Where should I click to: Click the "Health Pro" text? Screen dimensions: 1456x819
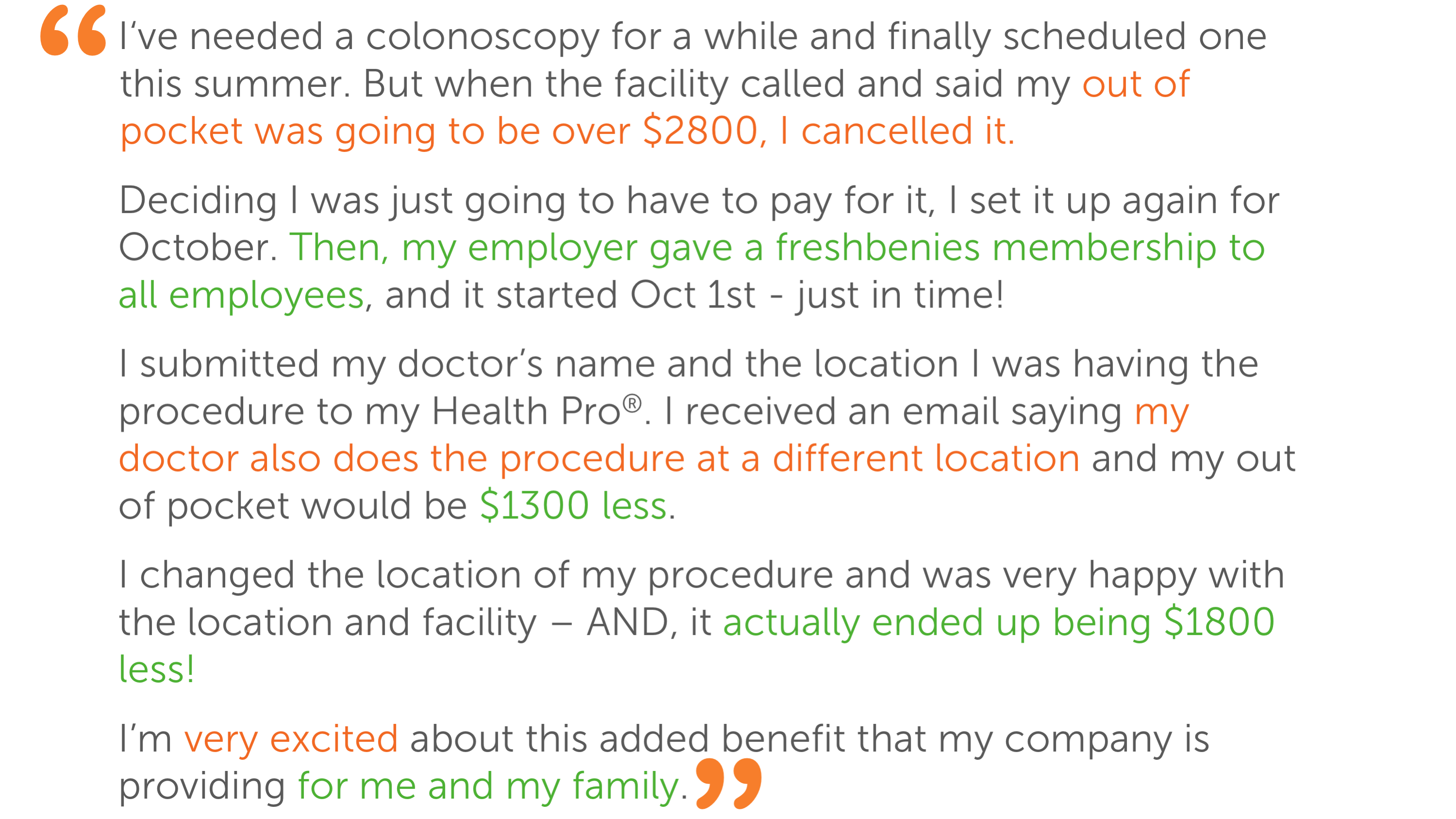526,411
